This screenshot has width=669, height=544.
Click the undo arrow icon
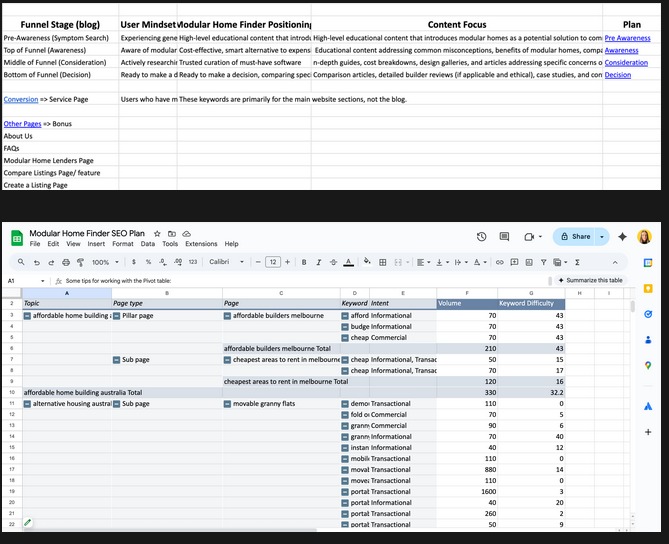click(x=36, y=262)
